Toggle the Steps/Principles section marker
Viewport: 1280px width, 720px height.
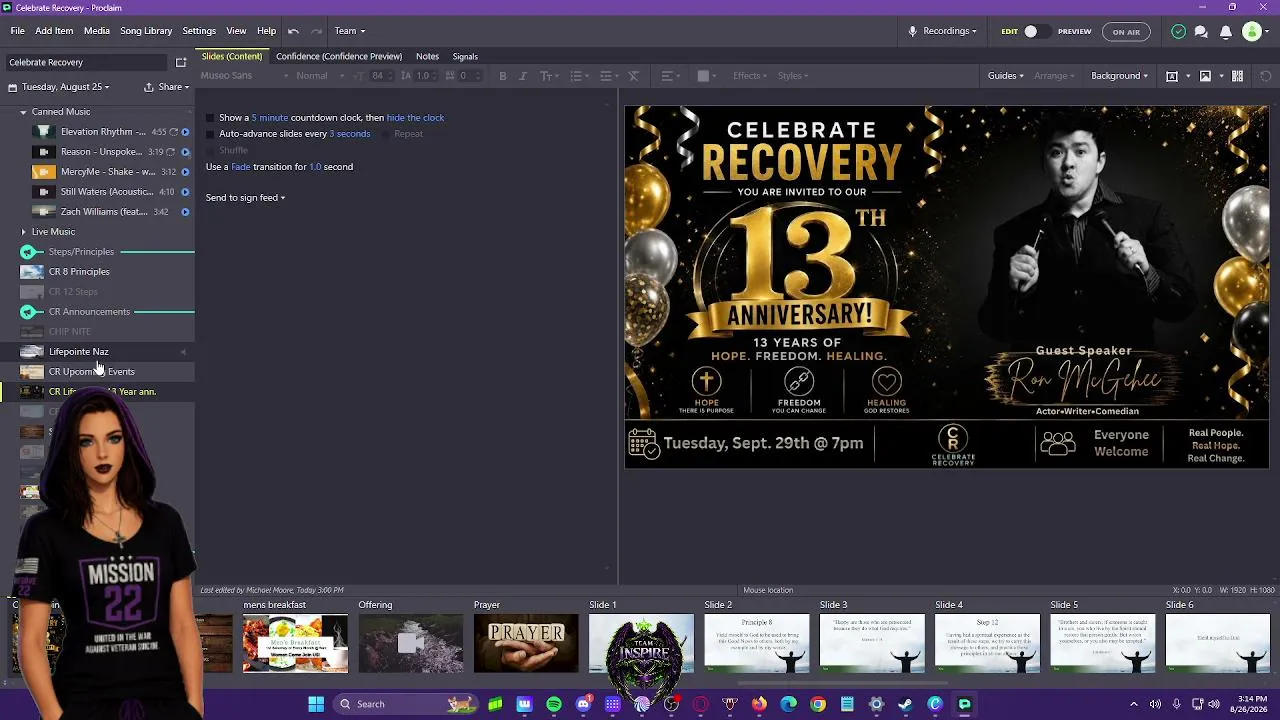(28, 252)
